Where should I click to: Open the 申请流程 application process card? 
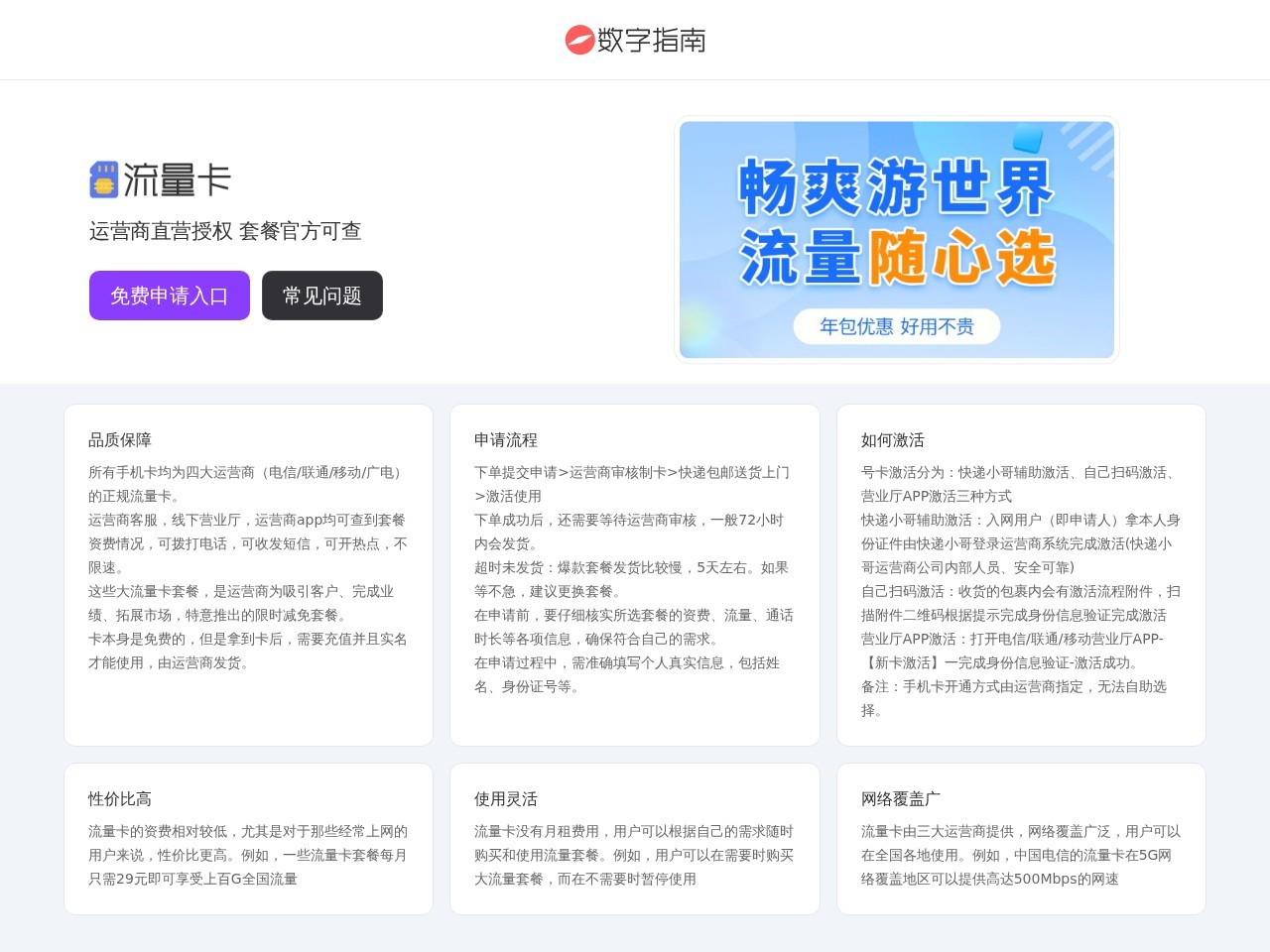tap(635, 575)
